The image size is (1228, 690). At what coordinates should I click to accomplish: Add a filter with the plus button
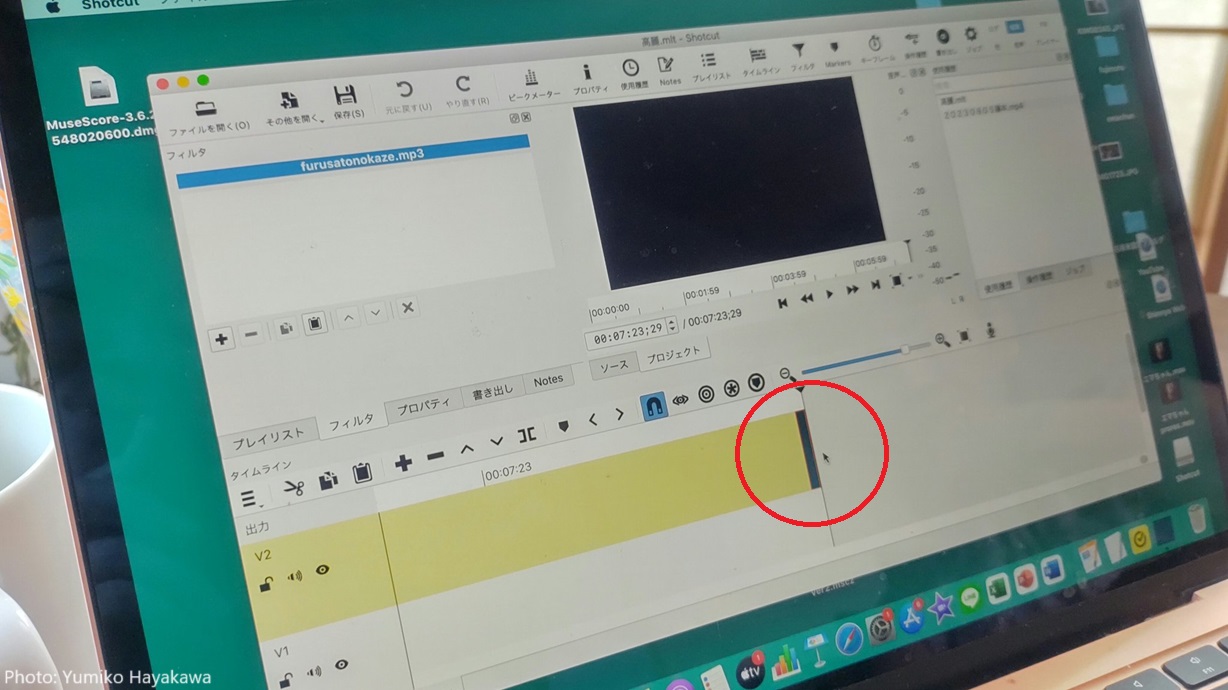pyautogui.click(x=222, y=339)
